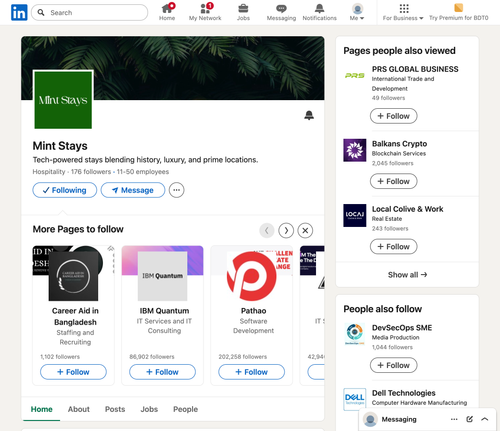
Task: Show next pages in carousel
Action: [286, 230]
